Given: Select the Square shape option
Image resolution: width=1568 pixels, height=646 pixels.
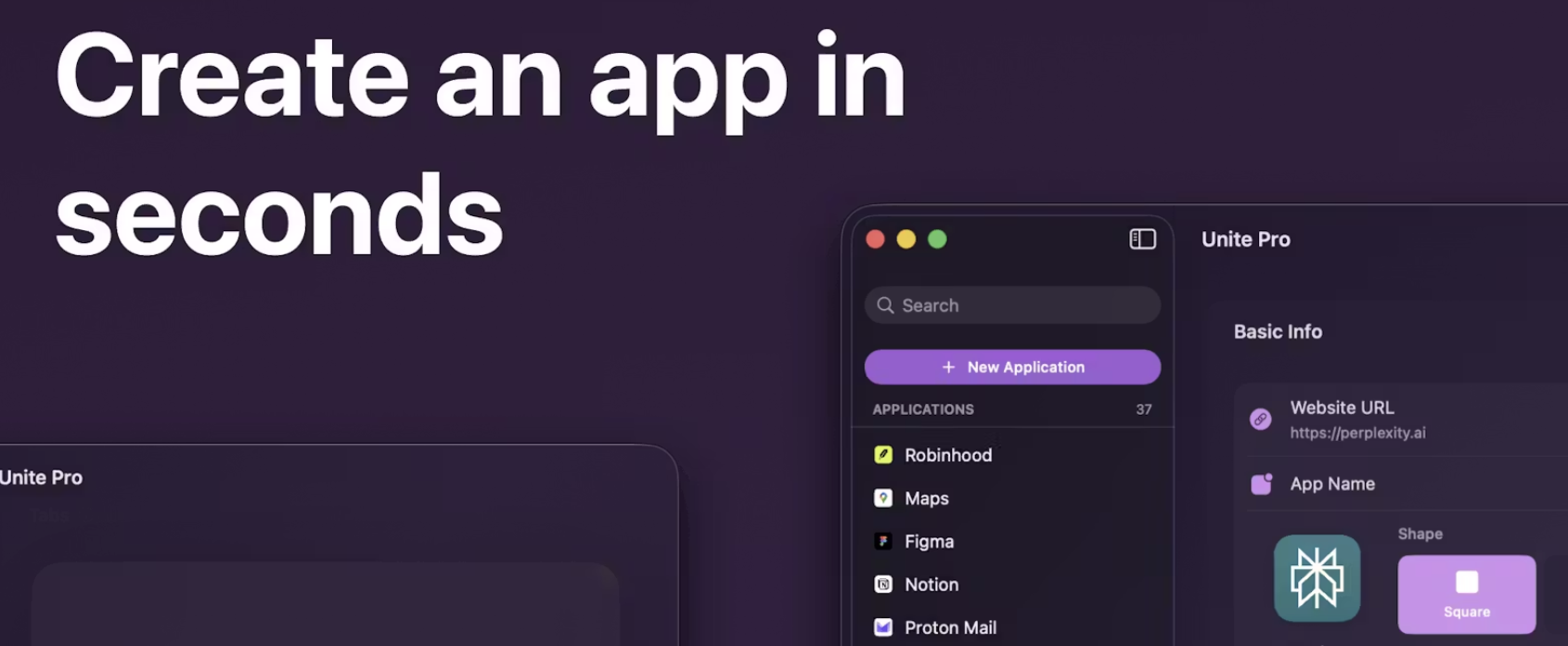Looking at the screenshot, I should pyautogui.click(x=1467, y=594).
